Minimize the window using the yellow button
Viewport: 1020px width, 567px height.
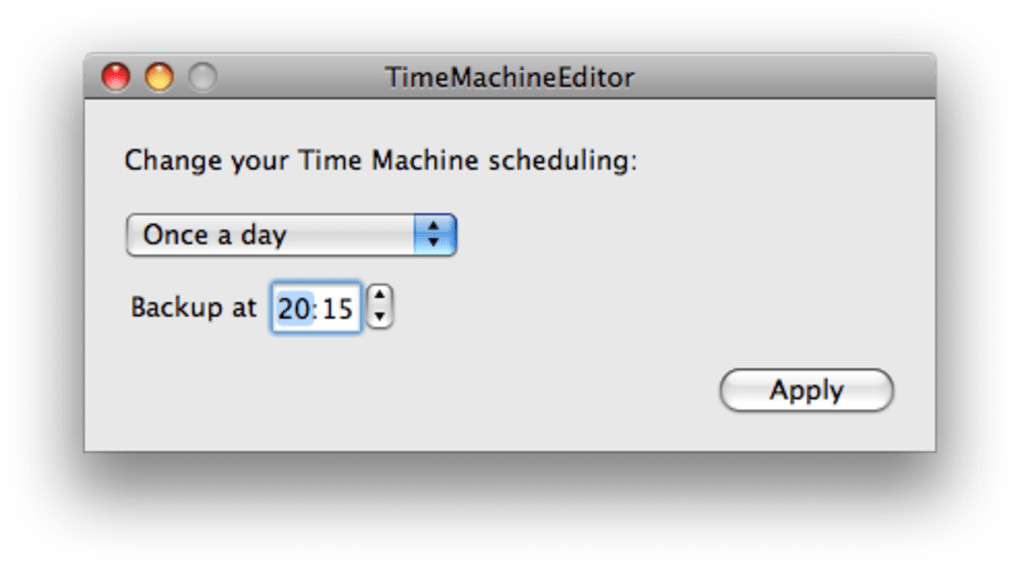pyautogui.click(x=159, y=77)
